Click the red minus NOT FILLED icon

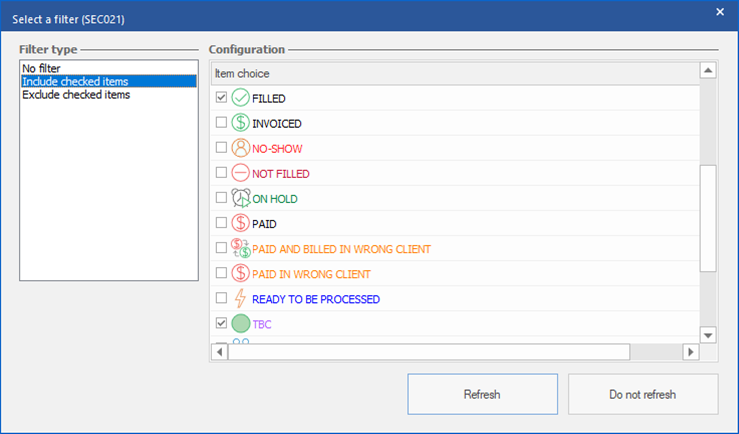click(x=240, y=174)
